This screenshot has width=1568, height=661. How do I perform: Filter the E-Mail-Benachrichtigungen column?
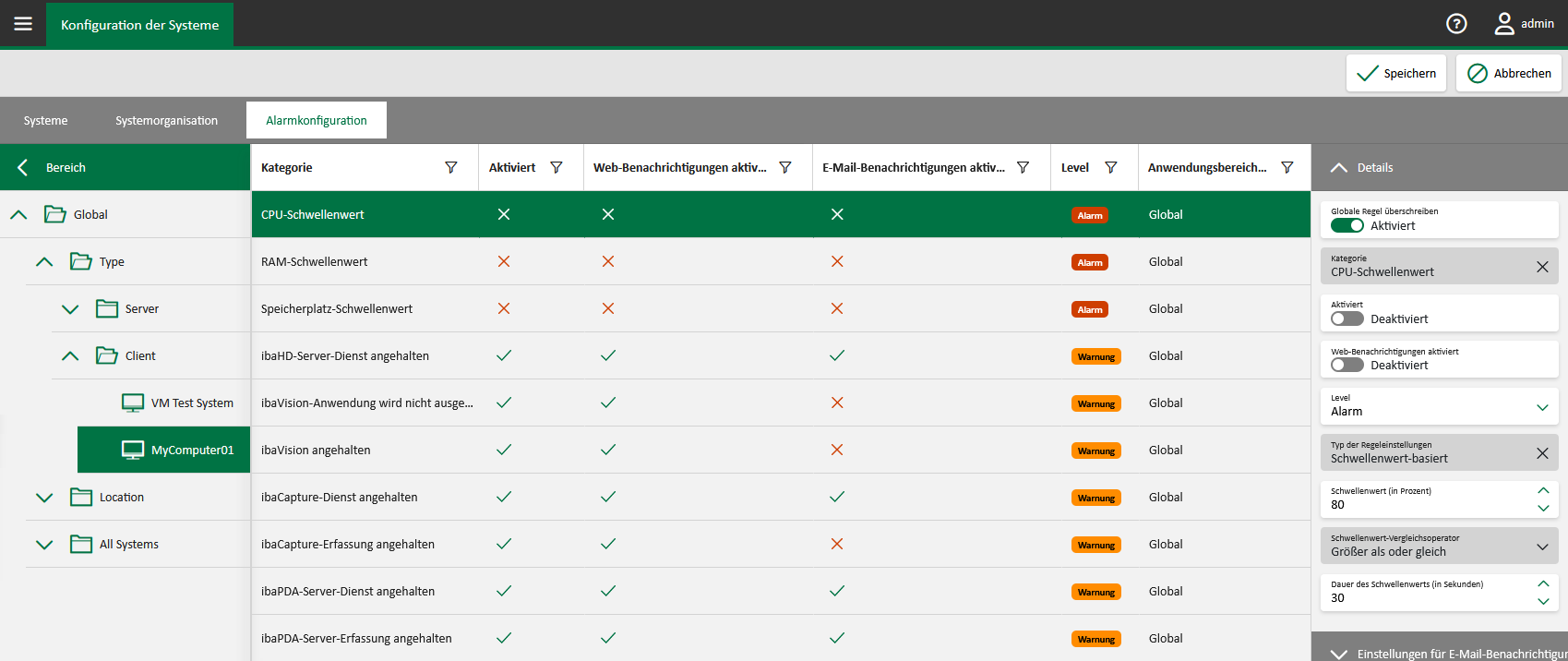1023,167
